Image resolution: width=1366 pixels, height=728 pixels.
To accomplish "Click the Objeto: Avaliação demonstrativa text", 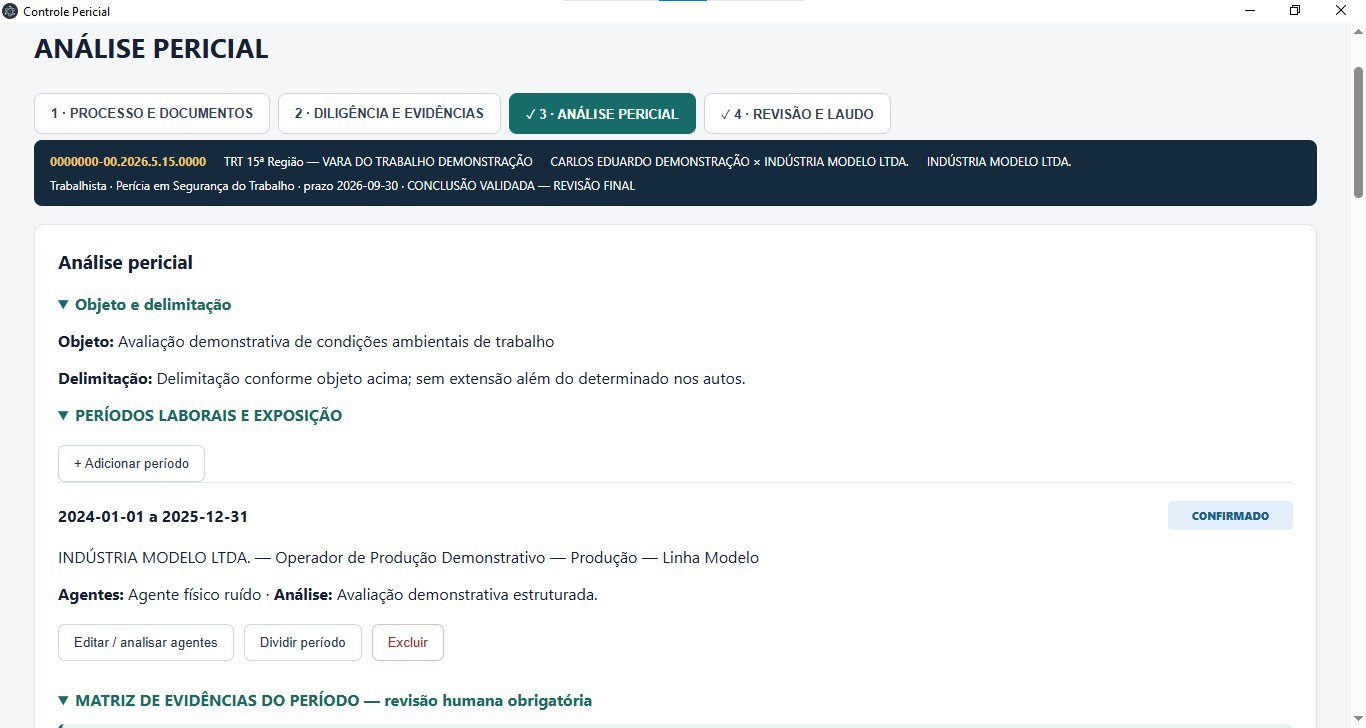I will (x=306, y=342).
